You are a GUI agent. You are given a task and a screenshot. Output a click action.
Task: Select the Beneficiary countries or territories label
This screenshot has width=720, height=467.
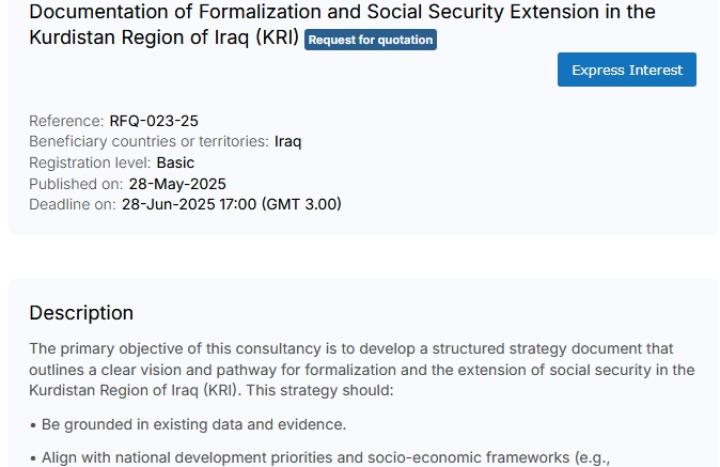click(149, 141)
